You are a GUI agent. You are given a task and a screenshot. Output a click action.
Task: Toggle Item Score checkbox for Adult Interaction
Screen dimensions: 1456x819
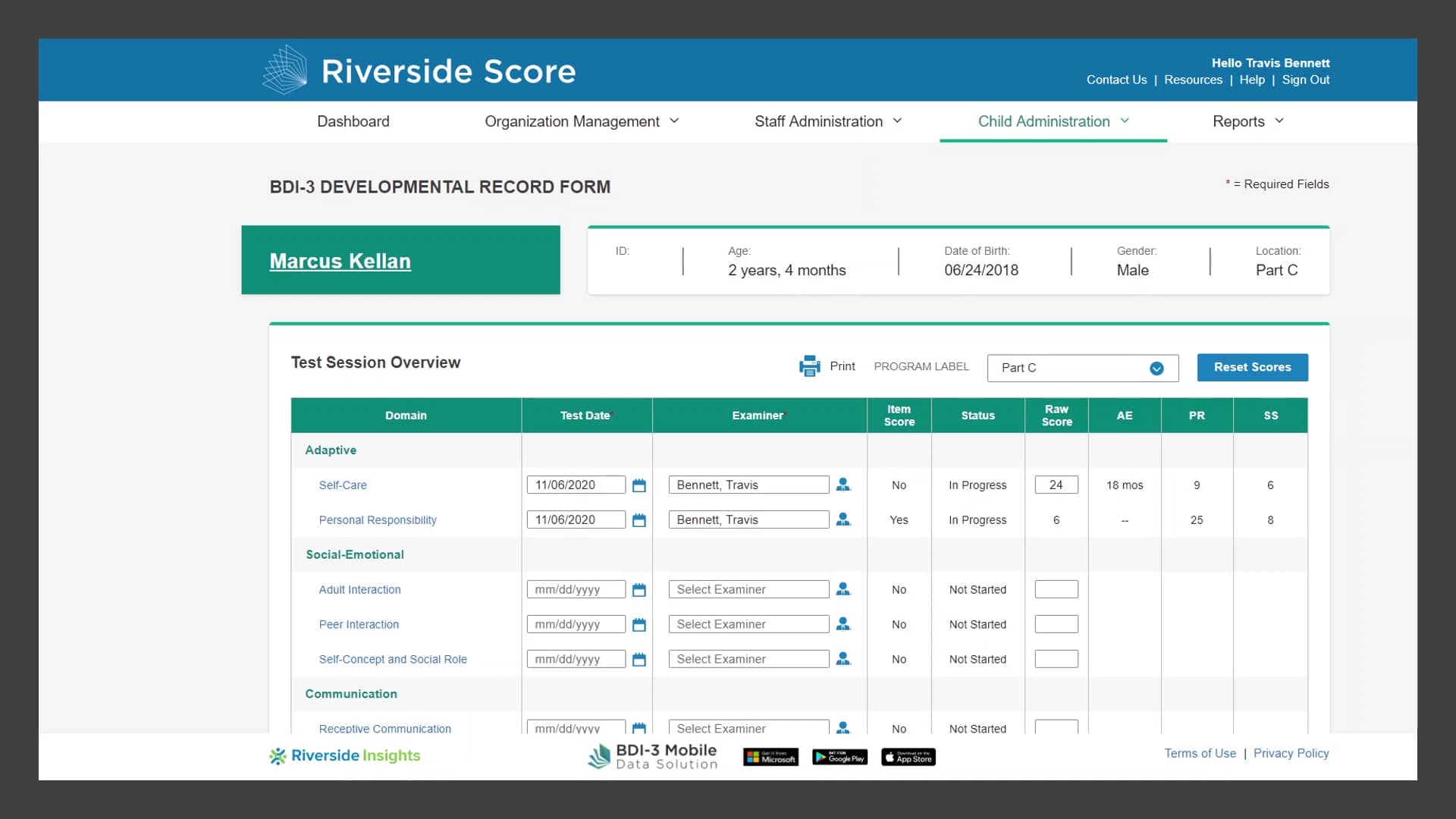(x=898, y=589)
